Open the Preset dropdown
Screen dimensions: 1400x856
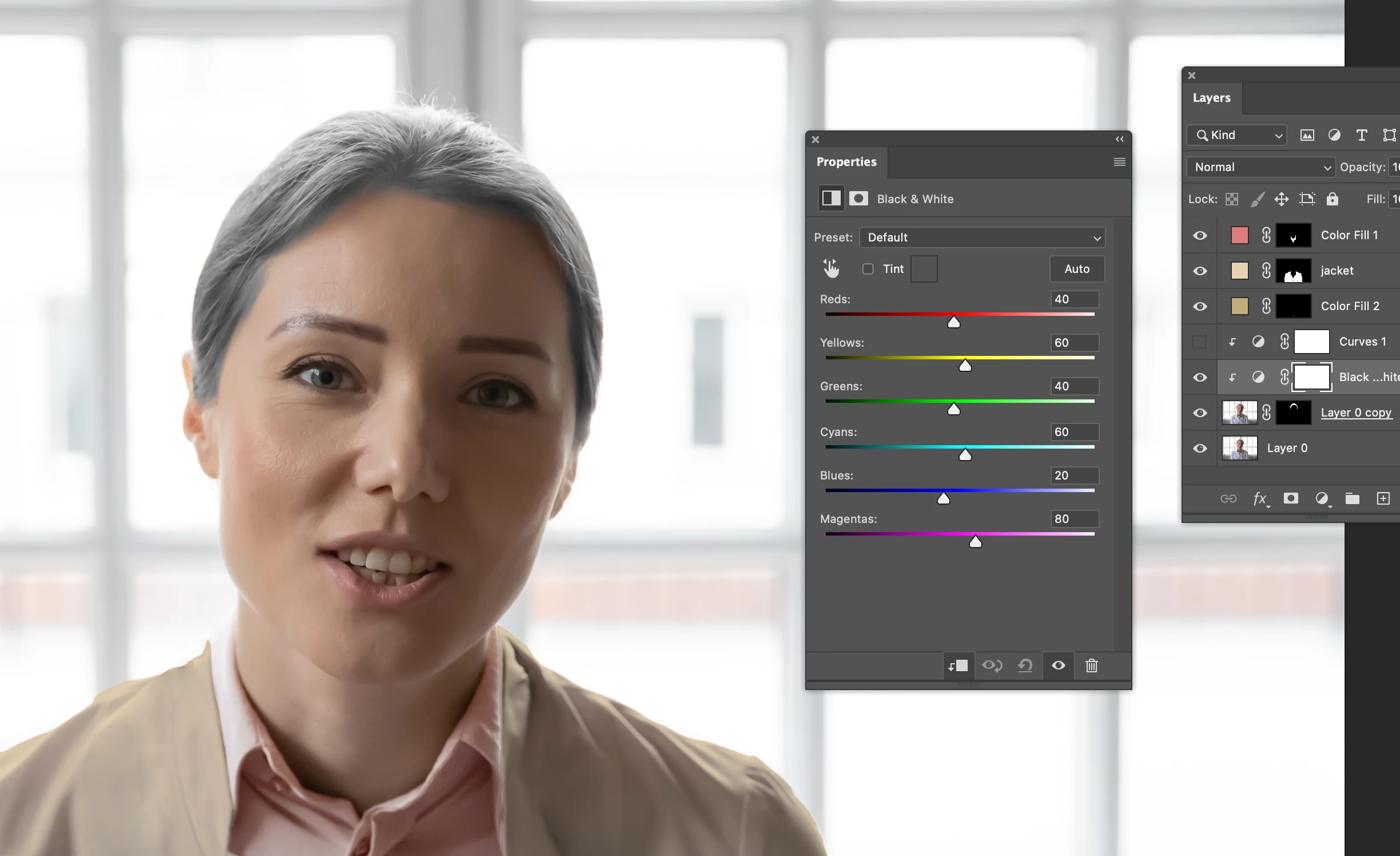point(982,237)
